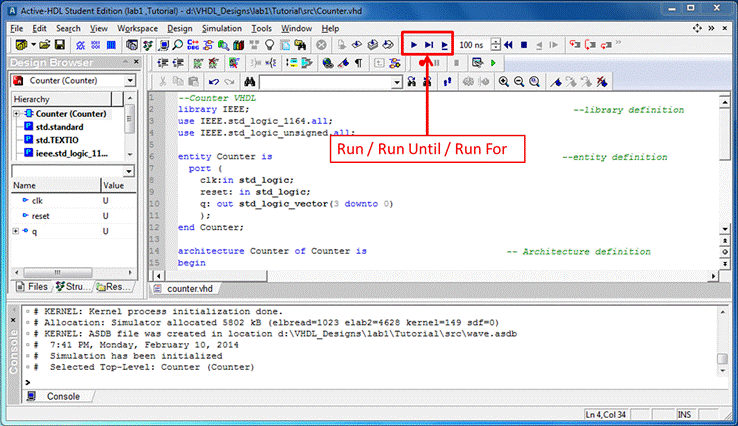Click the globe icon in editor toolbar
The image size is (738, 426).
click(328, 63)
